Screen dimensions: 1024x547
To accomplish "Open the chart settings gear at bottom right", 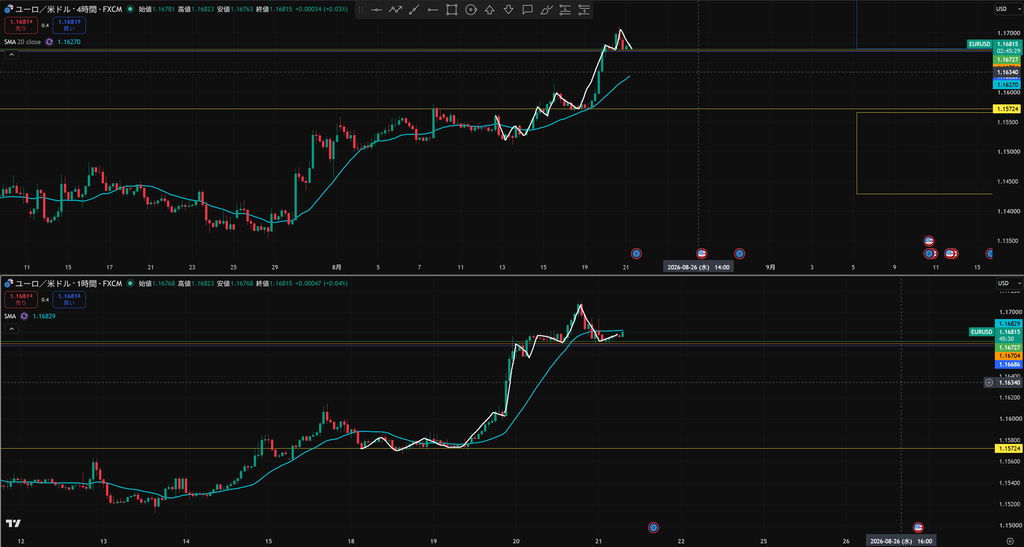I will coord(1010,541).
